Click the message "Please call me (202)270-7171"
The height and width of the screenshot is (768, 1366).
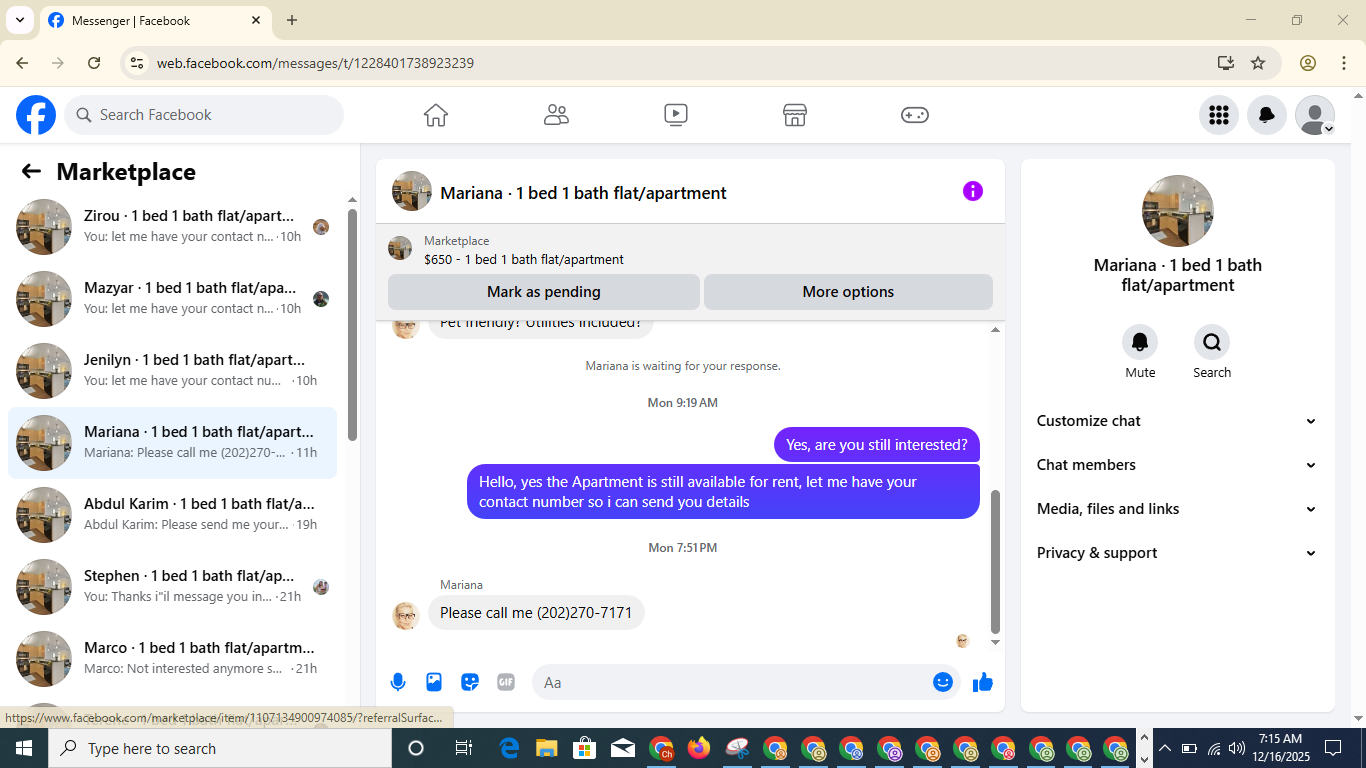(536, 613)
